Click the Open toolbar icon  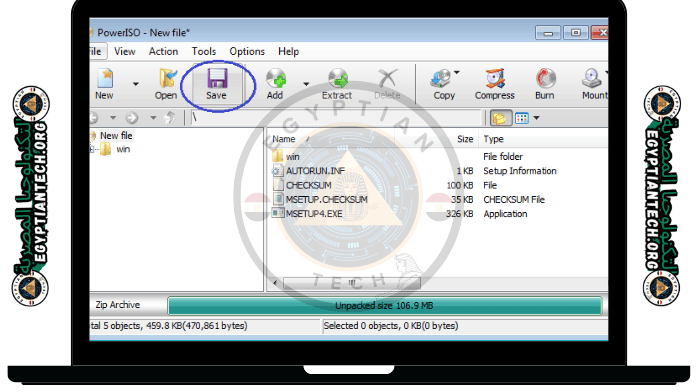point(166,84)
